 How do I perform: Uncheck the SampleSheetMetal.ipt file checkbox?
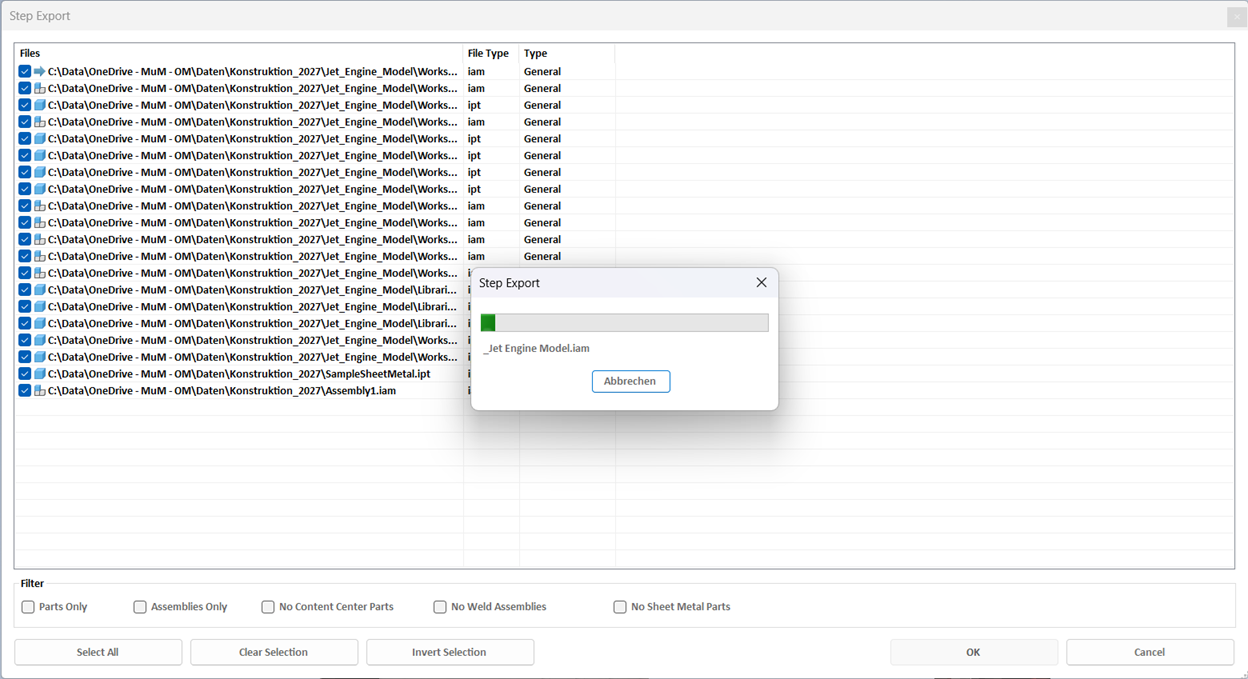click(25, 374)
